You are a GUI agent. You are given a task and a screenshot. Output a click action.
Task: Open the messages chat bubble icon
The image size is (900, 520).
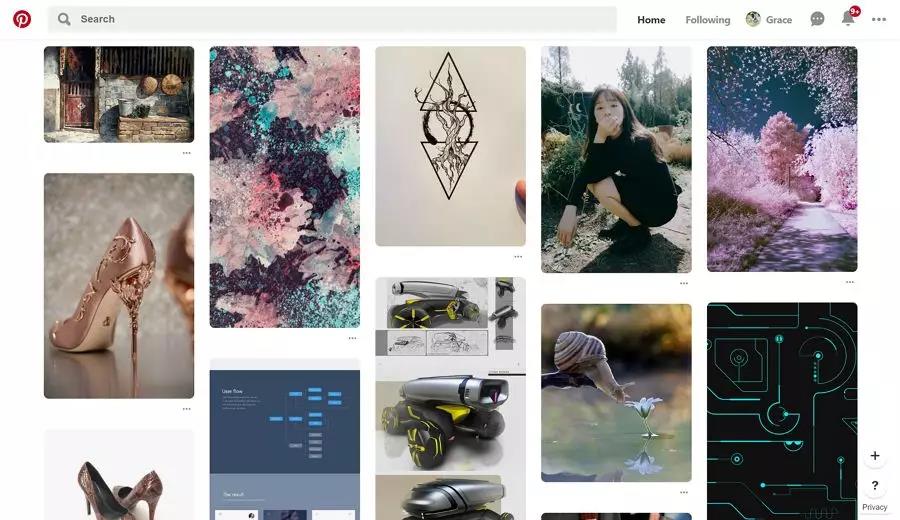point(817,19)
